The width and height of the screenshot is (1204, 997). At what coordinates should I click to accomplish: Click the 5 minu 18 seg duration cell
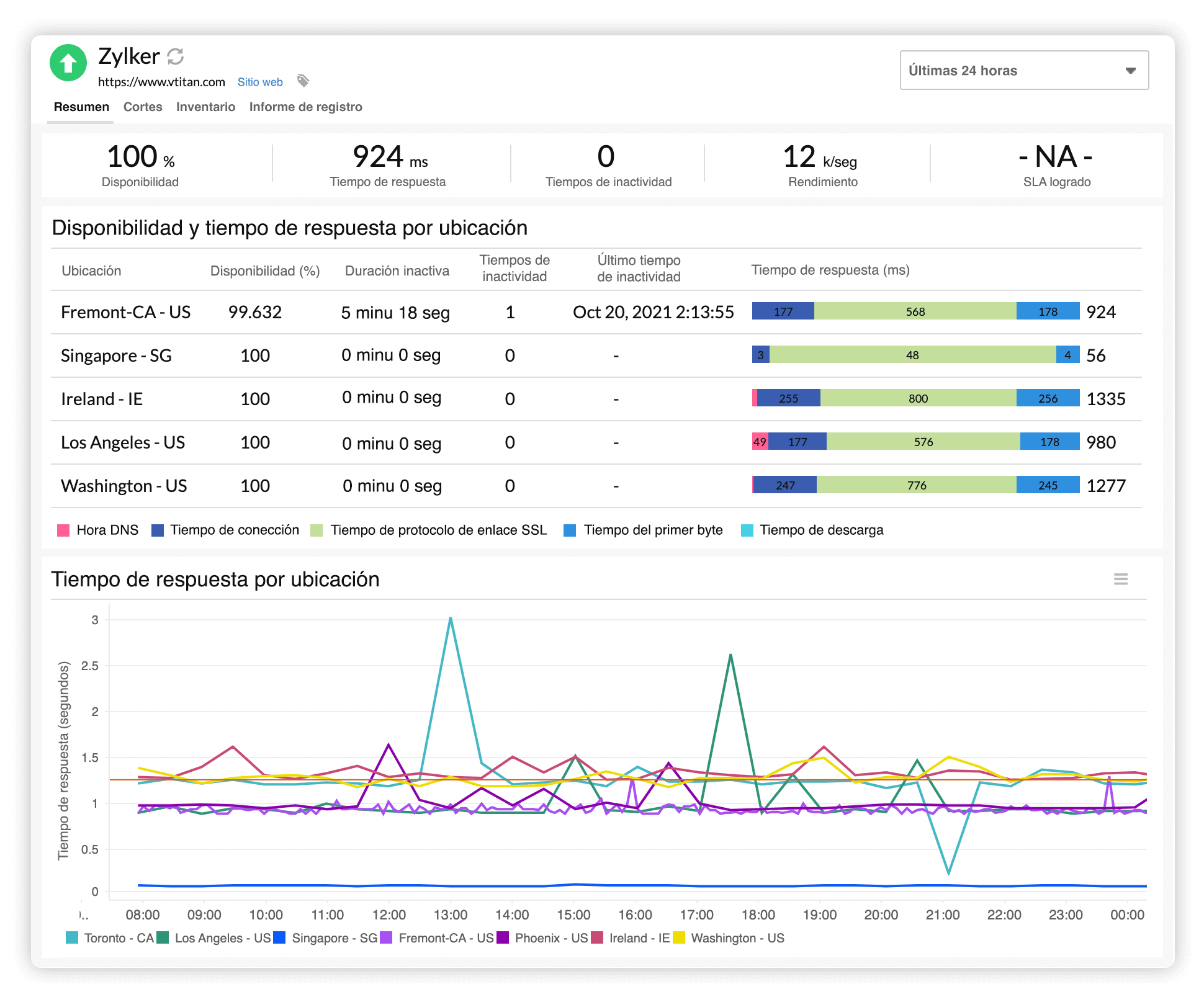(395, 313)
